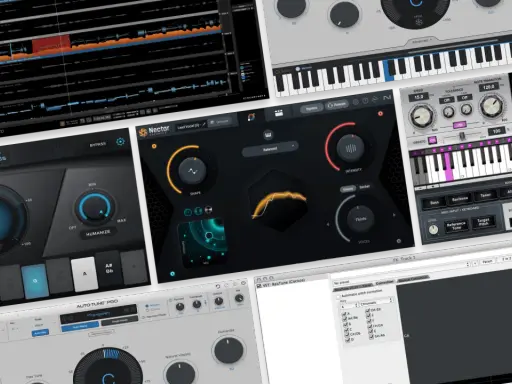Click Note Transition value field showing 120.0
Image resolution: width=512 pixels, height=384 pixels.
click(488, 87)
